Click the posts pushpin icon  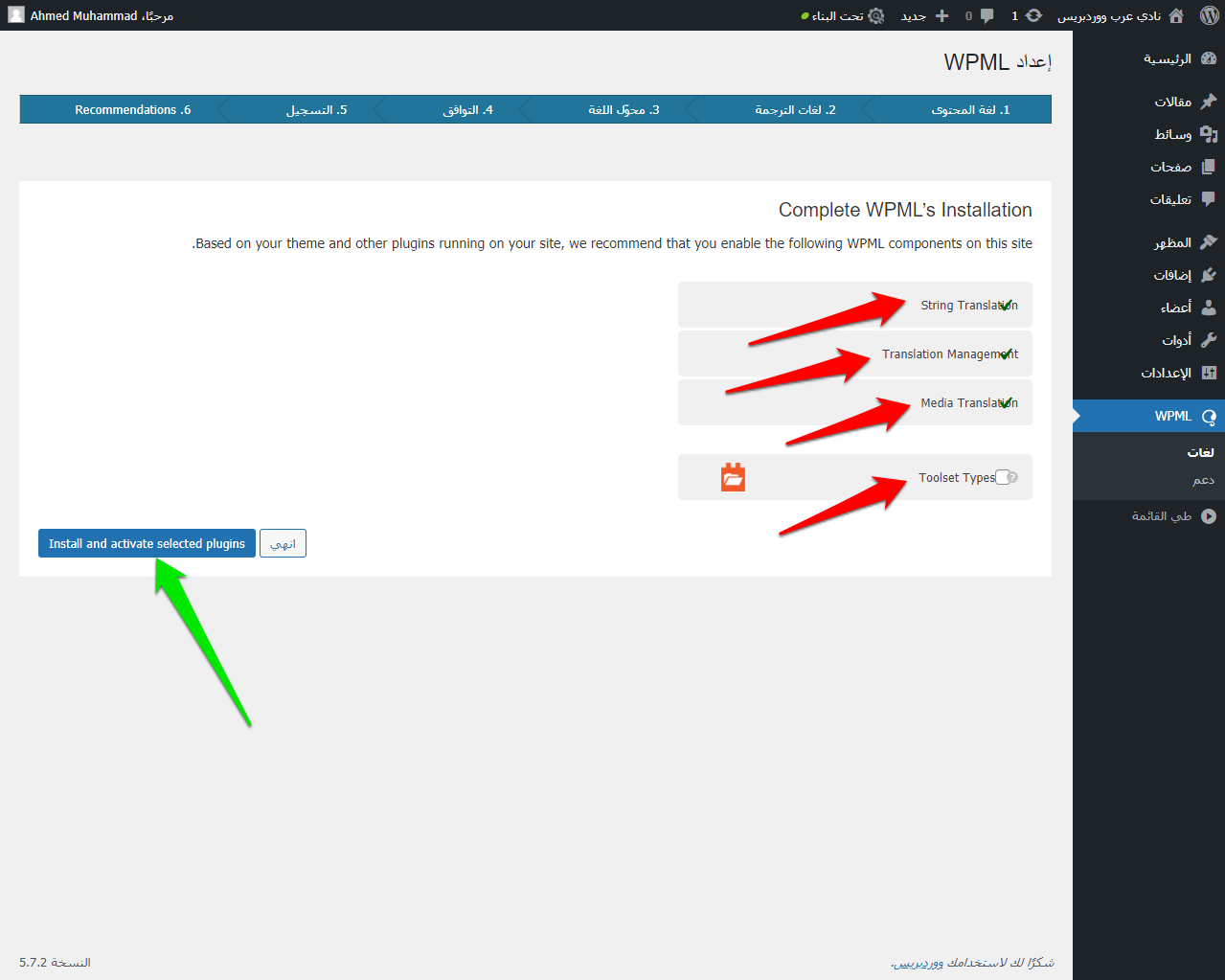point(1209,102)
